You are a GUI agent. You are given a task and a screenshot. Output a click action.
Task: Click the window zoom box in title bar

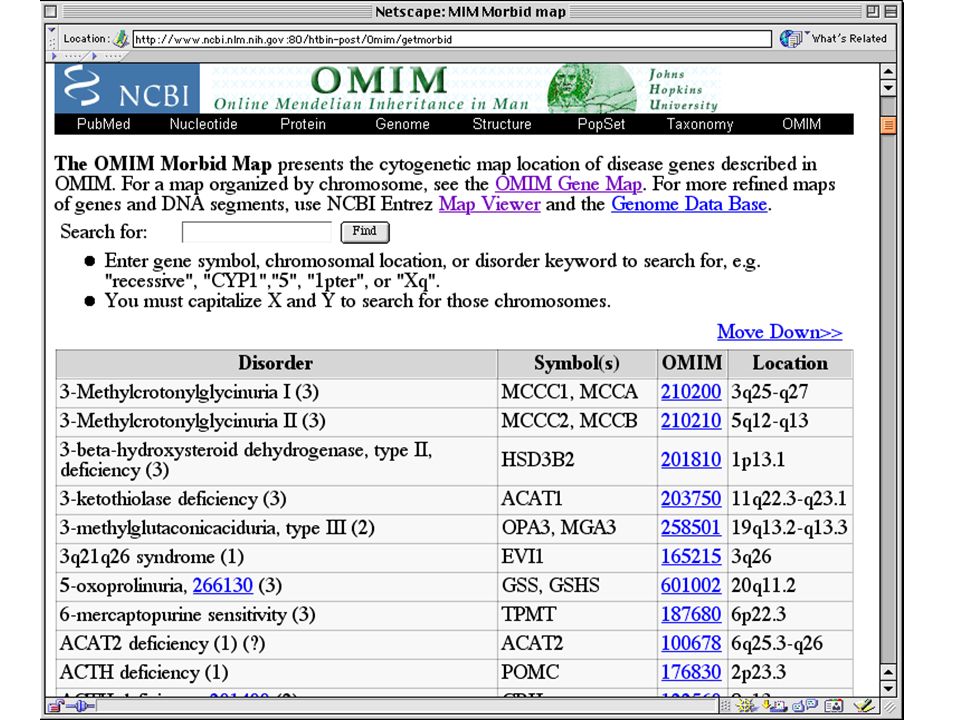coord(872,11)
